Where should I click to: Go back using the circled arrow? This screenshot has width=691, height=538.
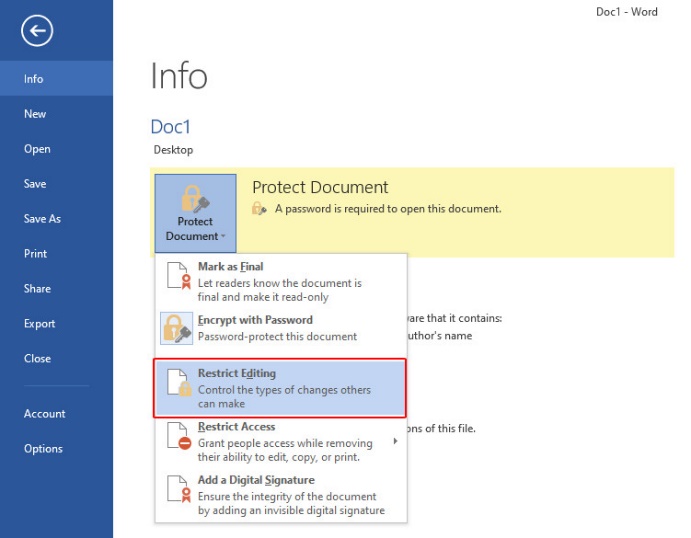[x=37, y=30]
